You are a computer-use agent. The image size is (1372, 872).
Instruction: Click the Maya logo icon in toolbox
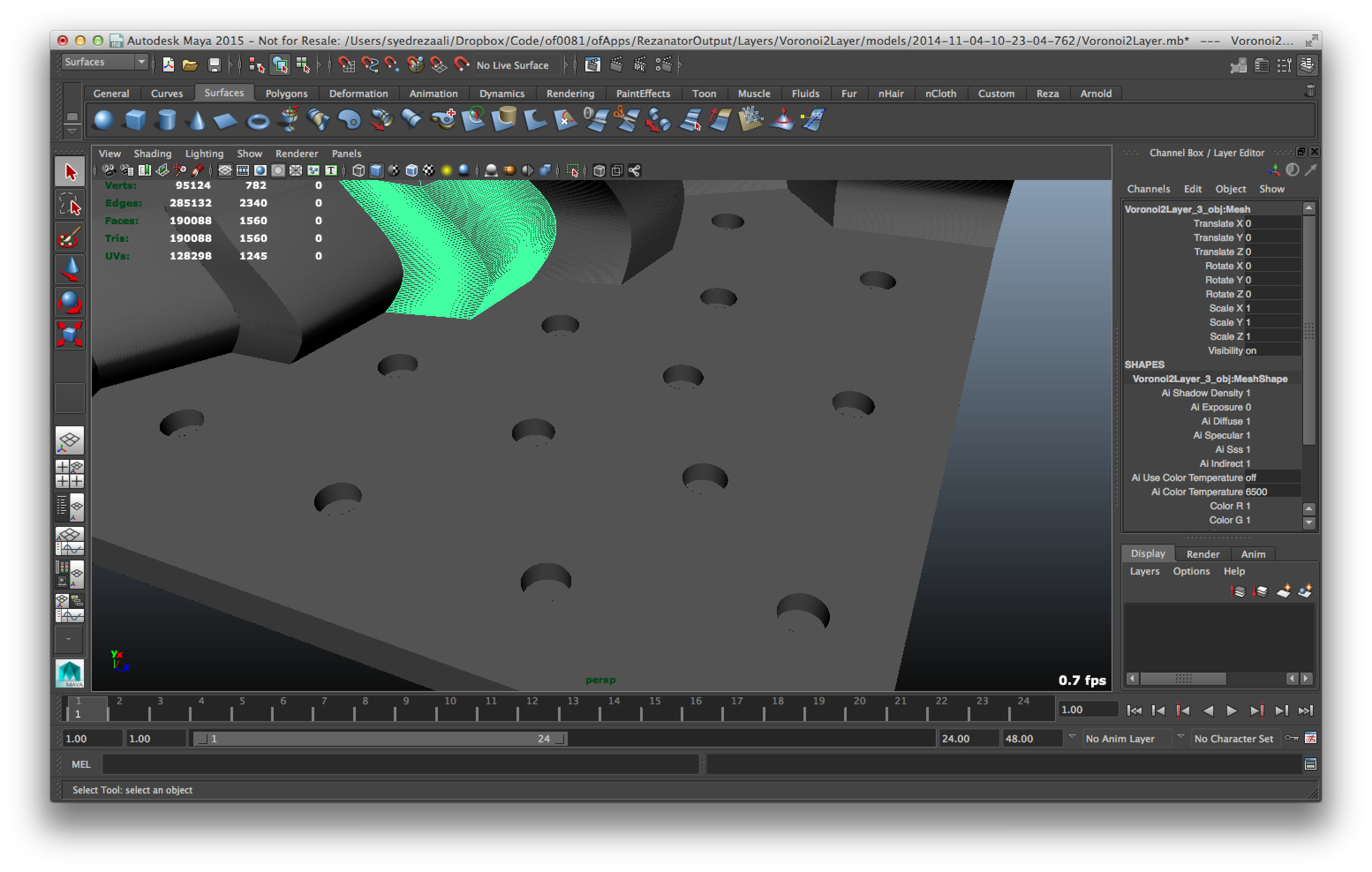coord(70,673)
